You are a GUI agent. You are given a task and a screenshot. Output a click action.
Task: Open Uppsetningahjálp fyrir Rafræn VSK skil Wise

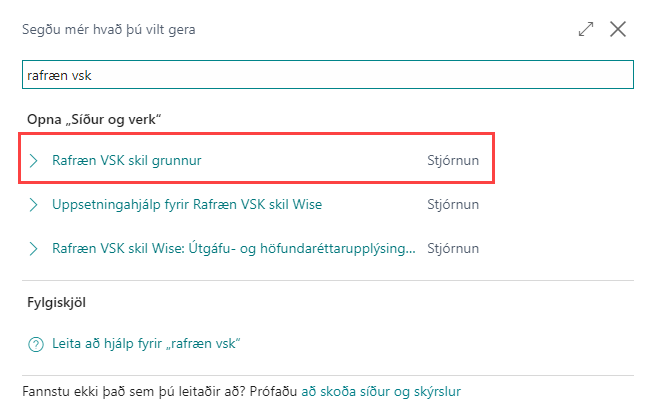(187, 205)
